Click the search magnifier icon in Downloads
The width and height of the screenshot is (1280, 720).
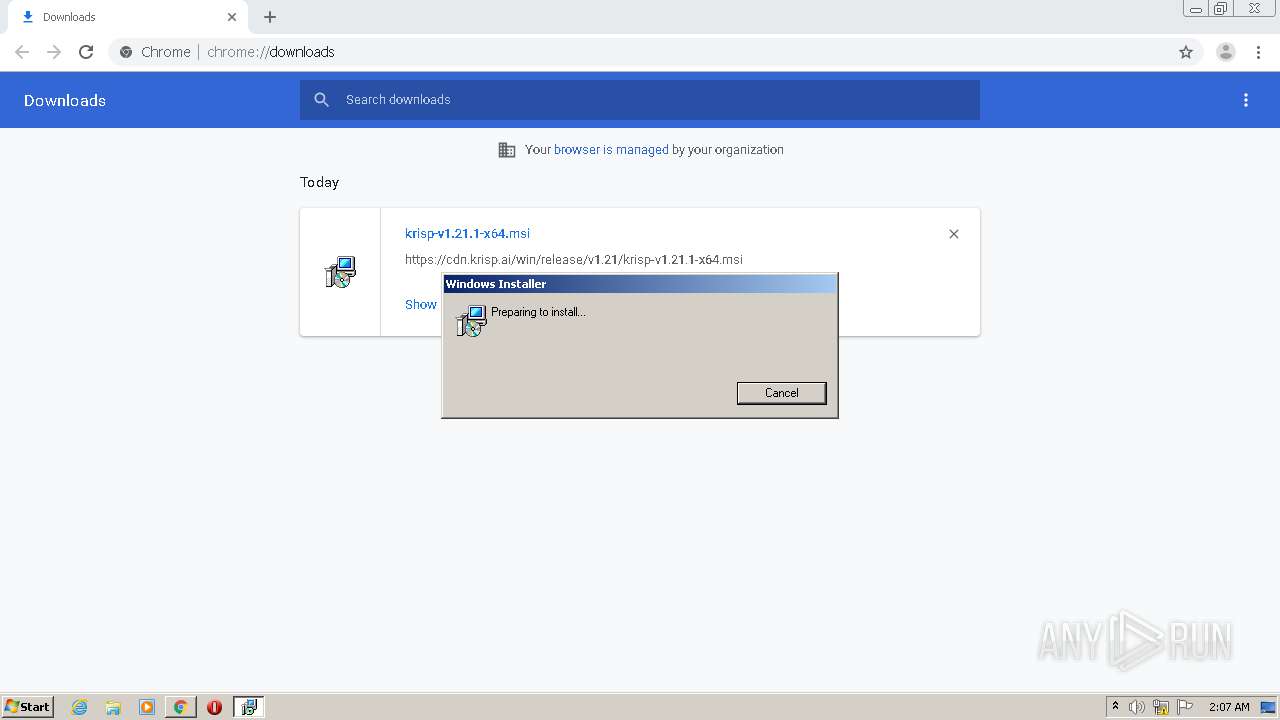(322, 100)
